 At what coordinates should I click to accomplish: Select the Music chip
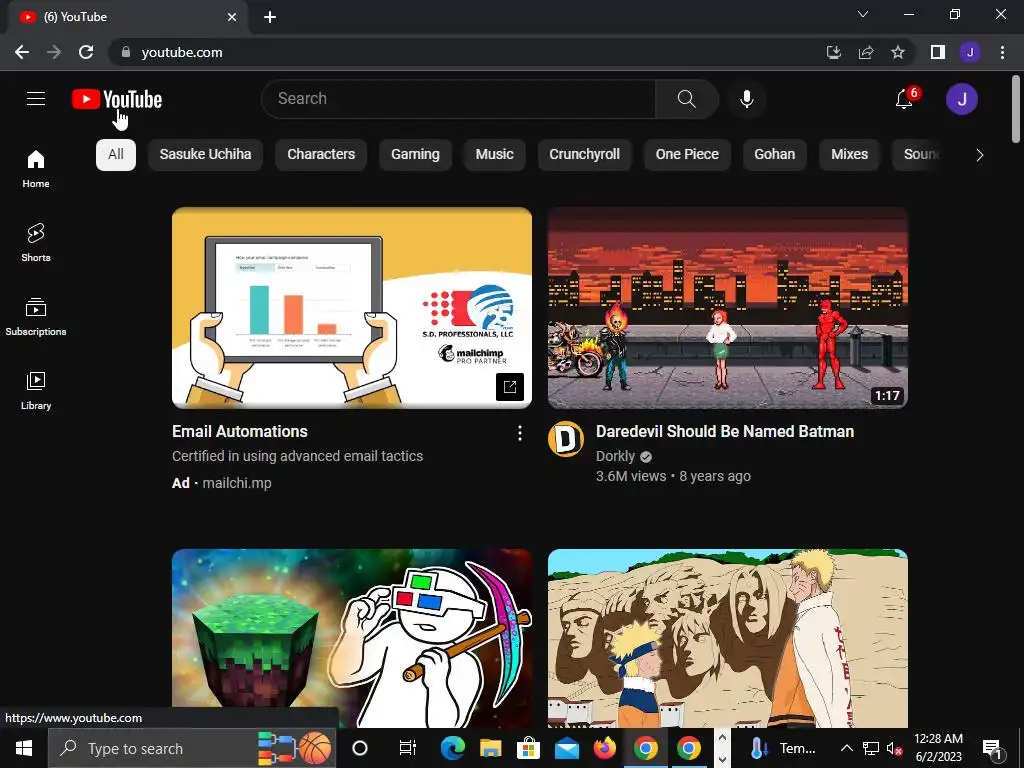click(494, 155)
